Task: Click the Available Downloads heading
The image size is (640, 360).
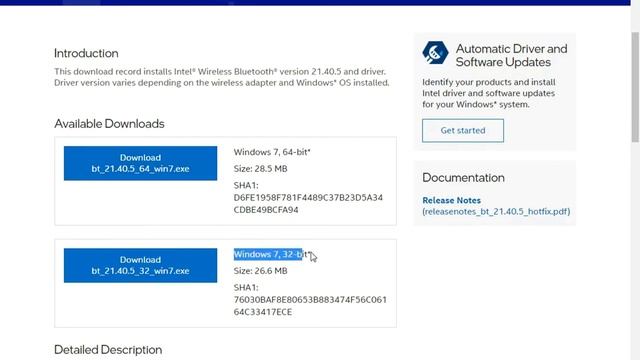Action: (x=109, y=124)
